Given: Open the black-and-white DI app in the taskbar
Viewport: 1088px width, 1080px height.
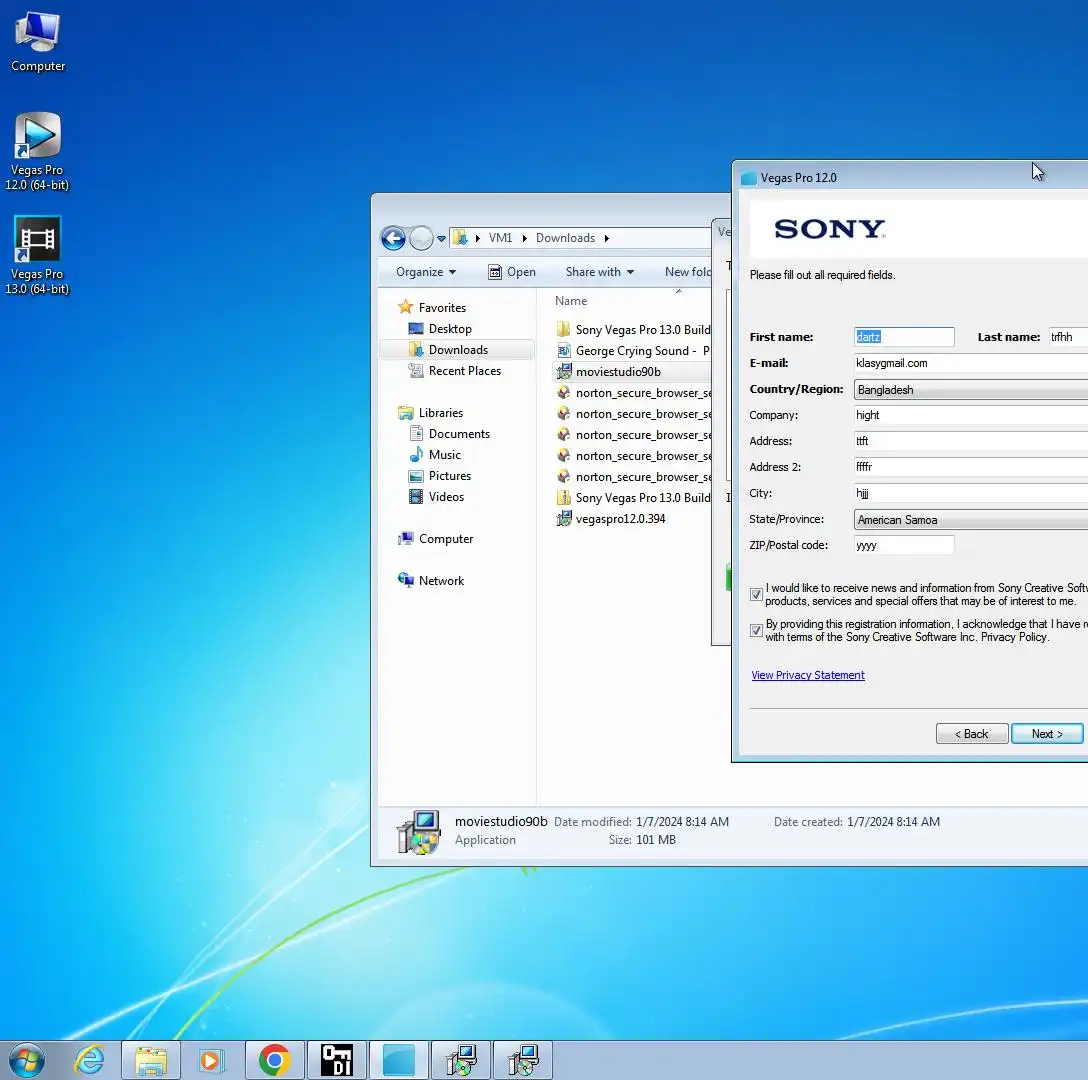Looking at the screenshot, I should coord(337,1060).
